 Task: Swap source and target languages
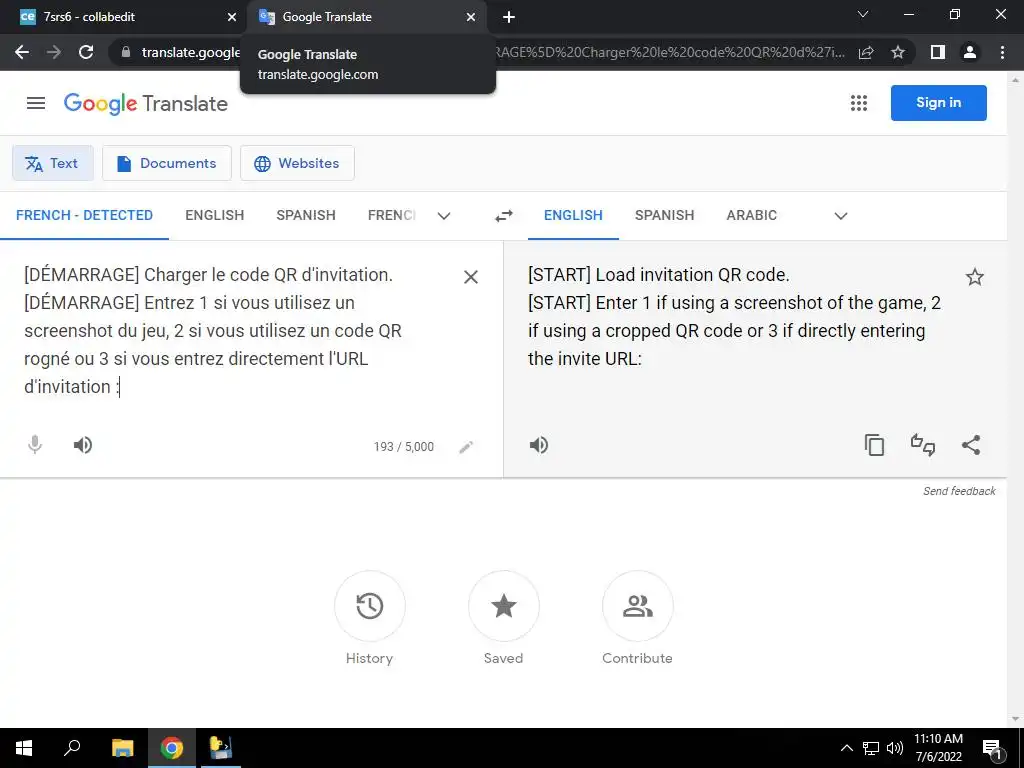click(504, 216)
